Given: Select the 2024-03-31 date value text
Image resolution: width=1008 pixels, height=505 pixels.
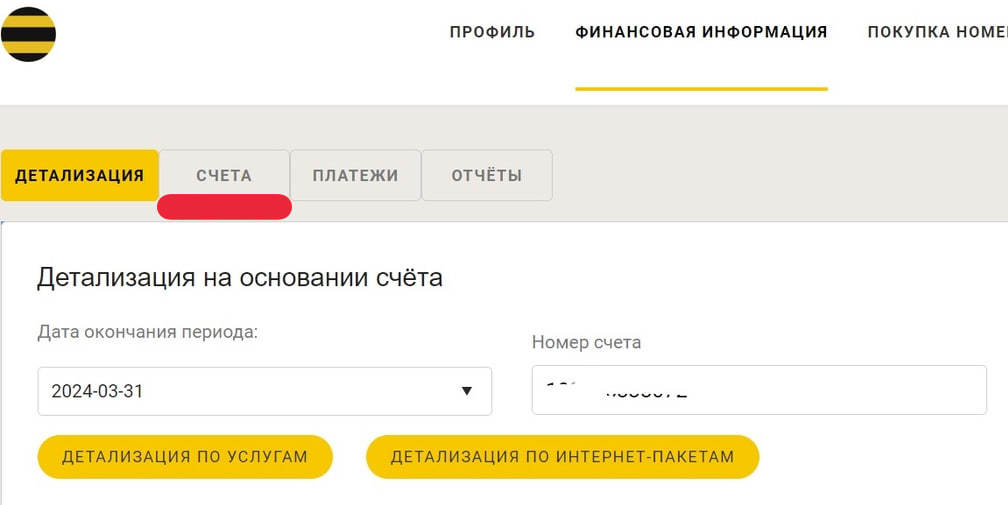Looking at the screenshot, I should [x=97, y=391].
